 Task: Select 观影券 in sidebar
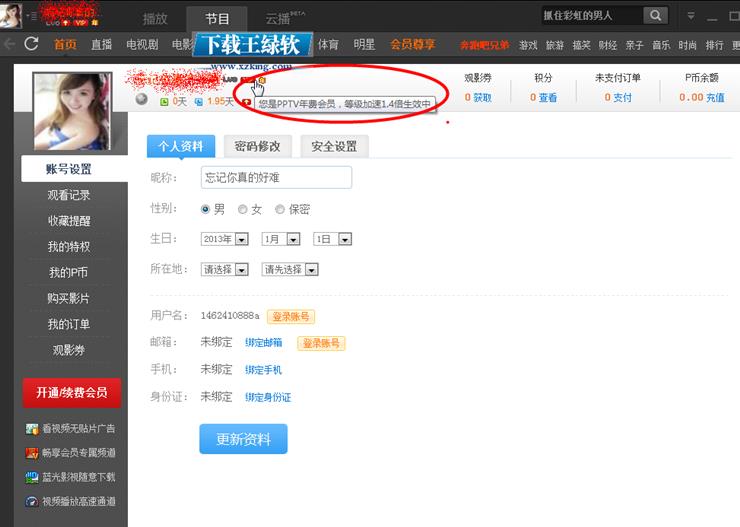click(69, 350)
